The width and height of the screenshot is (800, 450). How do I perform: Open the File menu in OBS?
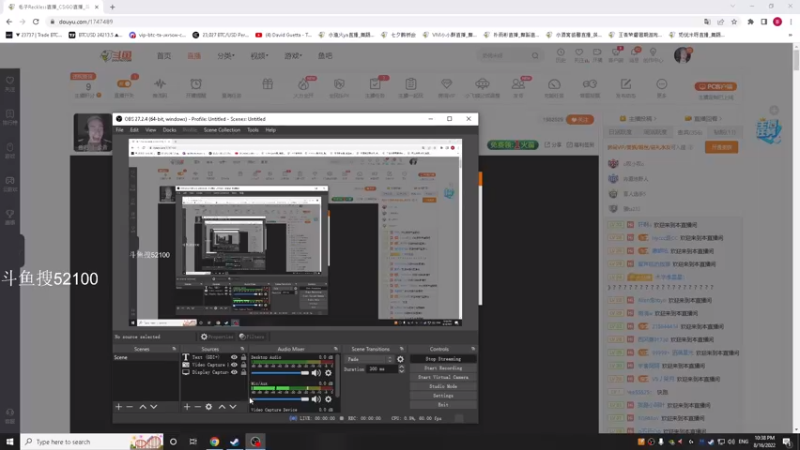[x=119, y=130]
